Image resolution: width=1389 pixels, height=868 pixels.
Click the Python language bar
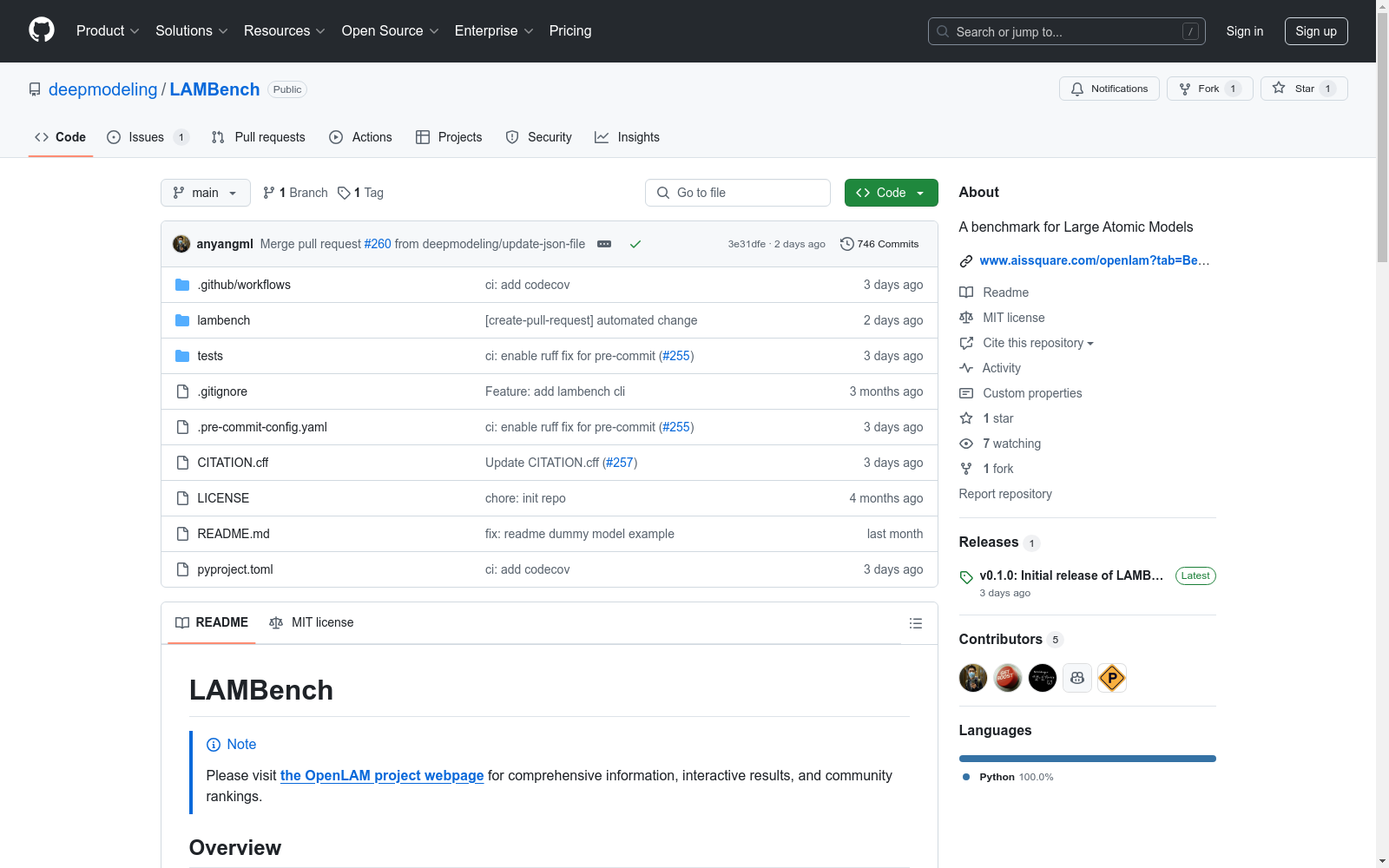pos(1088,759)
